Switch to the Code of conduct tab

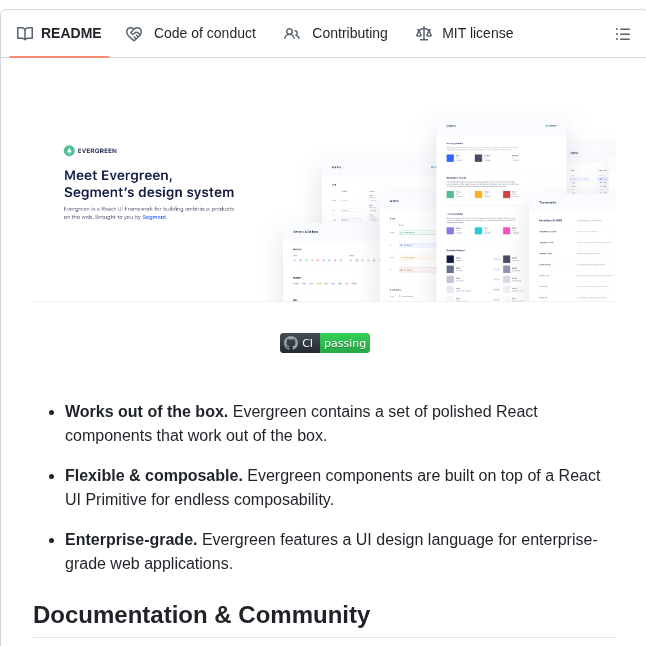click(x=191, y=33)
